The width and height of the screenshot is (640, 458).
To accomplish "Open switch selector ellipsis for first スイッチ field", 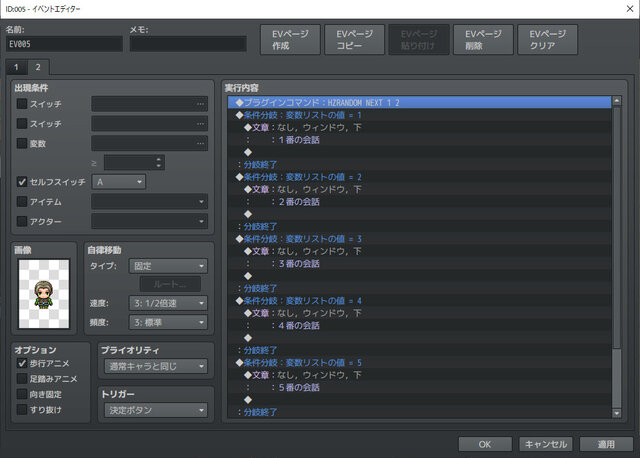I will (200, 104).
